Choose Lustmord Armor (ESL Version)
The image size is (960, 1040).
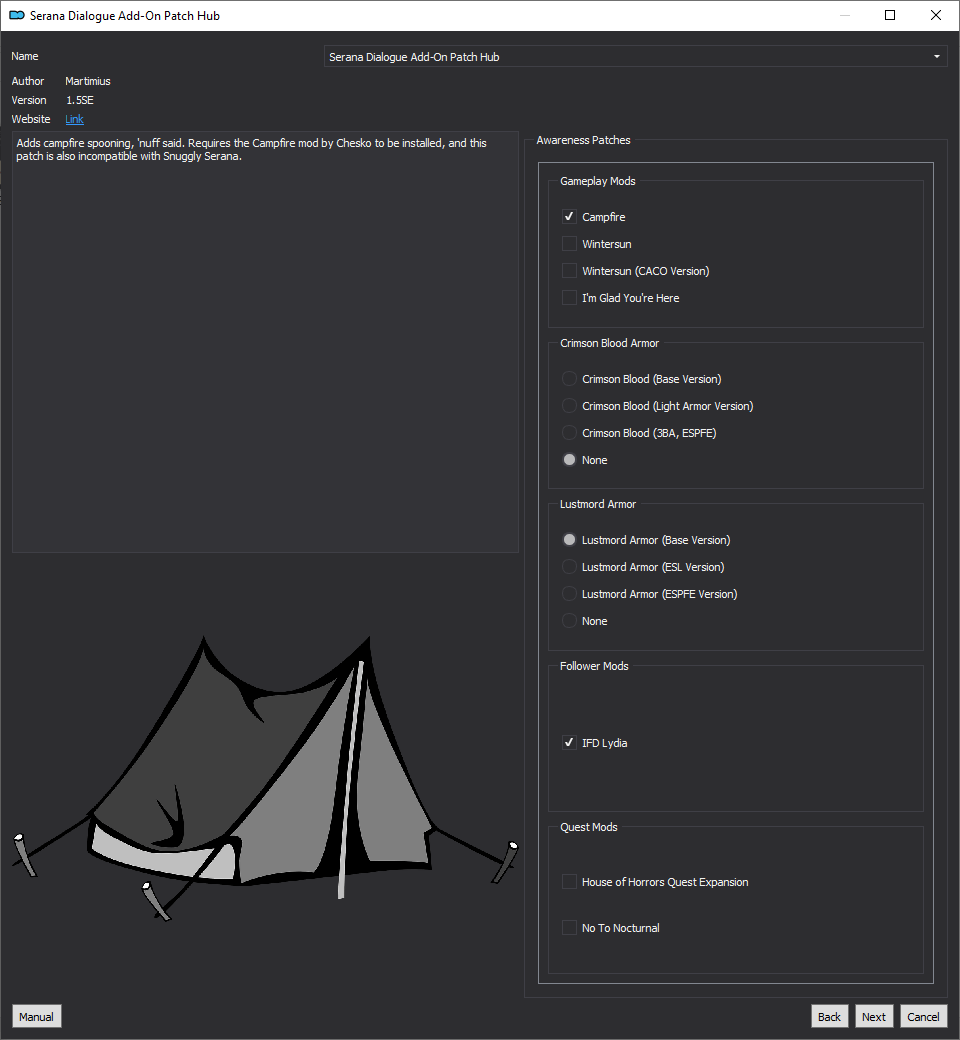point(569,567)
